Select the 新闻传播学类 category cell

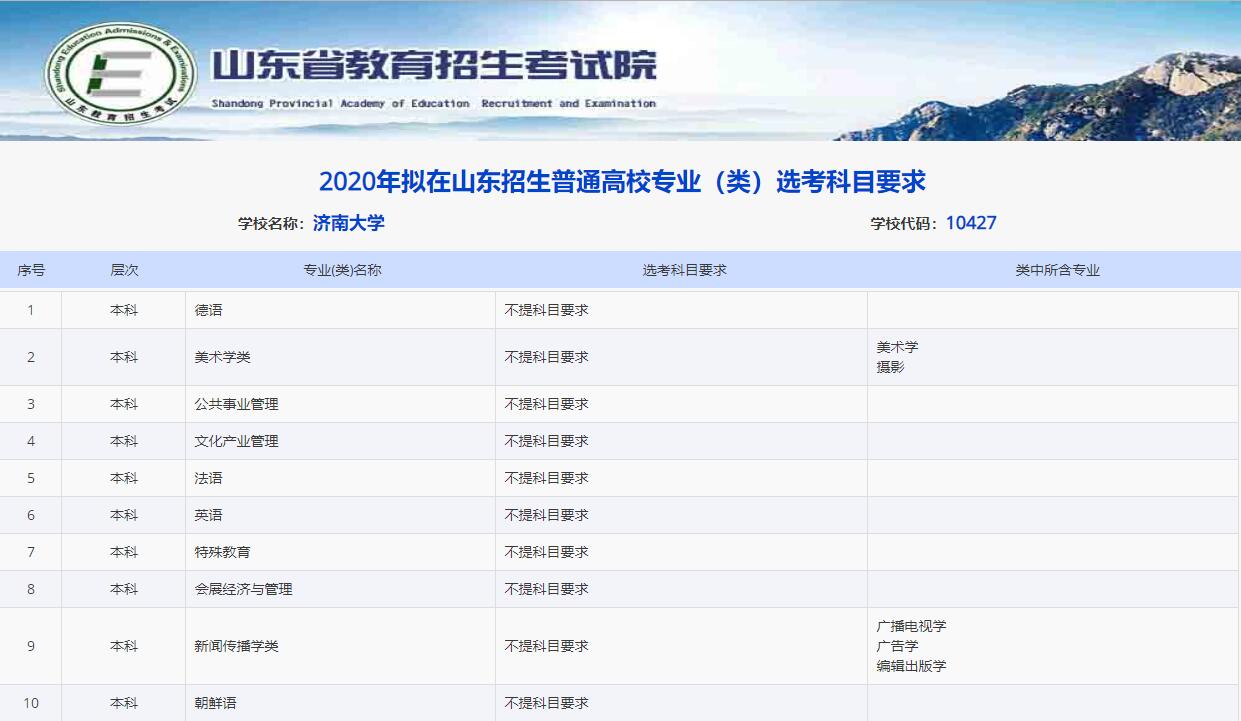[237, 646]
